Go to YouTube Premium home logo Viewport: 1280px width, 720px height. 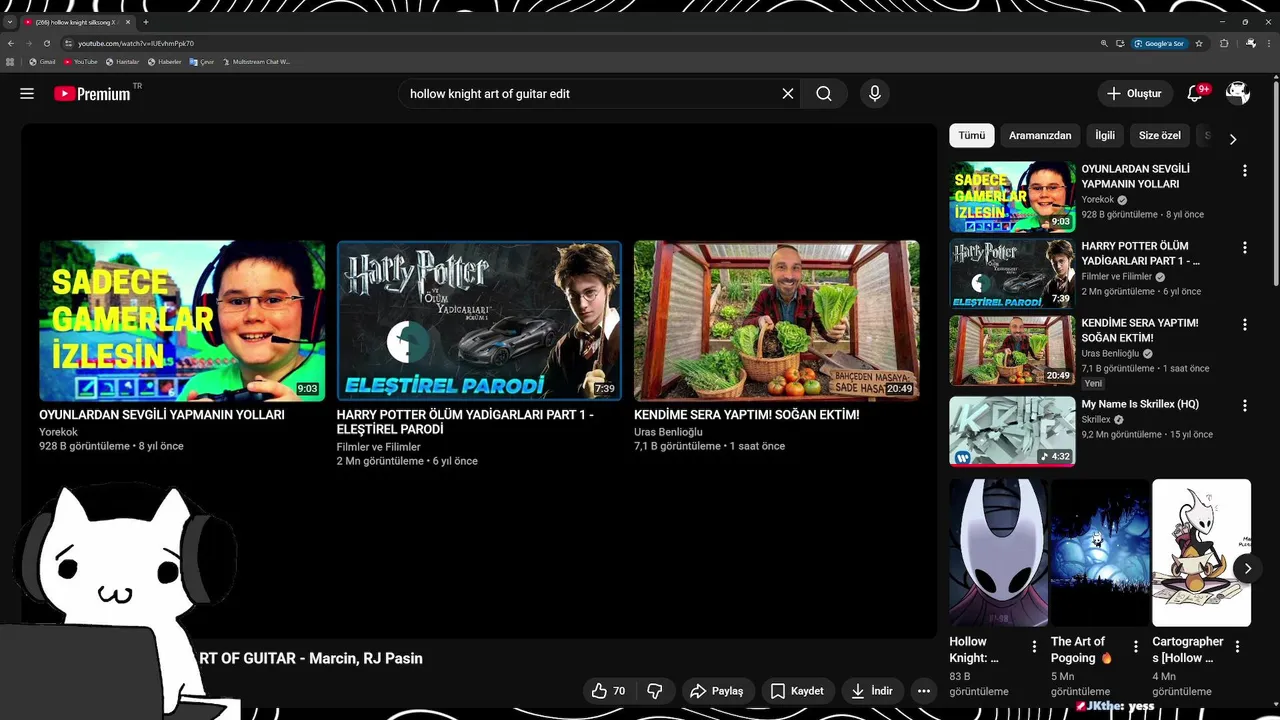pos(93,93)
